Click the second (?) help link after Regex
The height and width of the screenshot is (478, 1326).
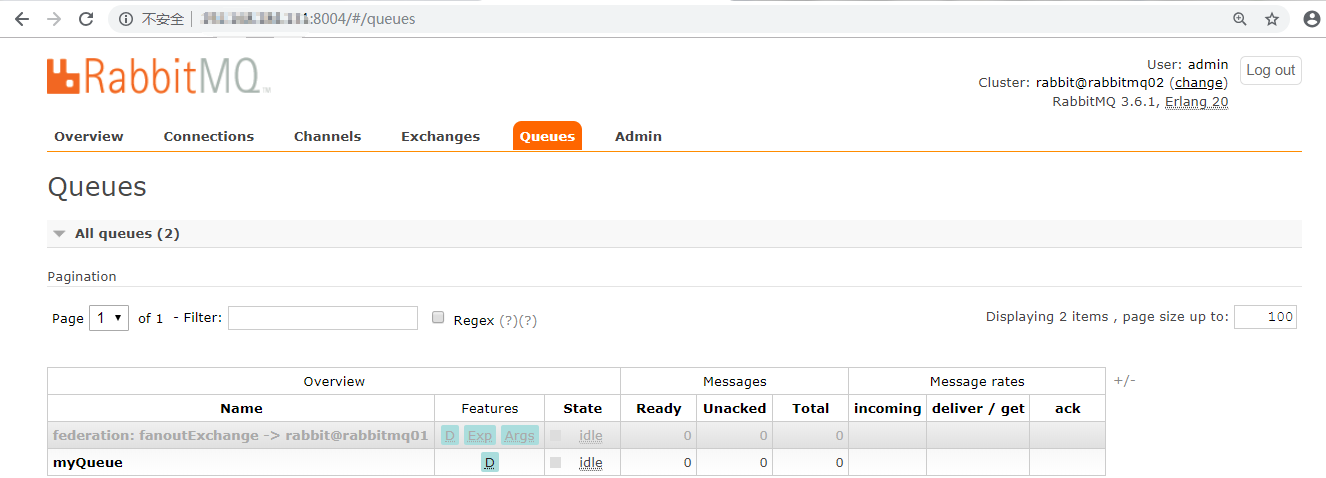click(528, 321)
